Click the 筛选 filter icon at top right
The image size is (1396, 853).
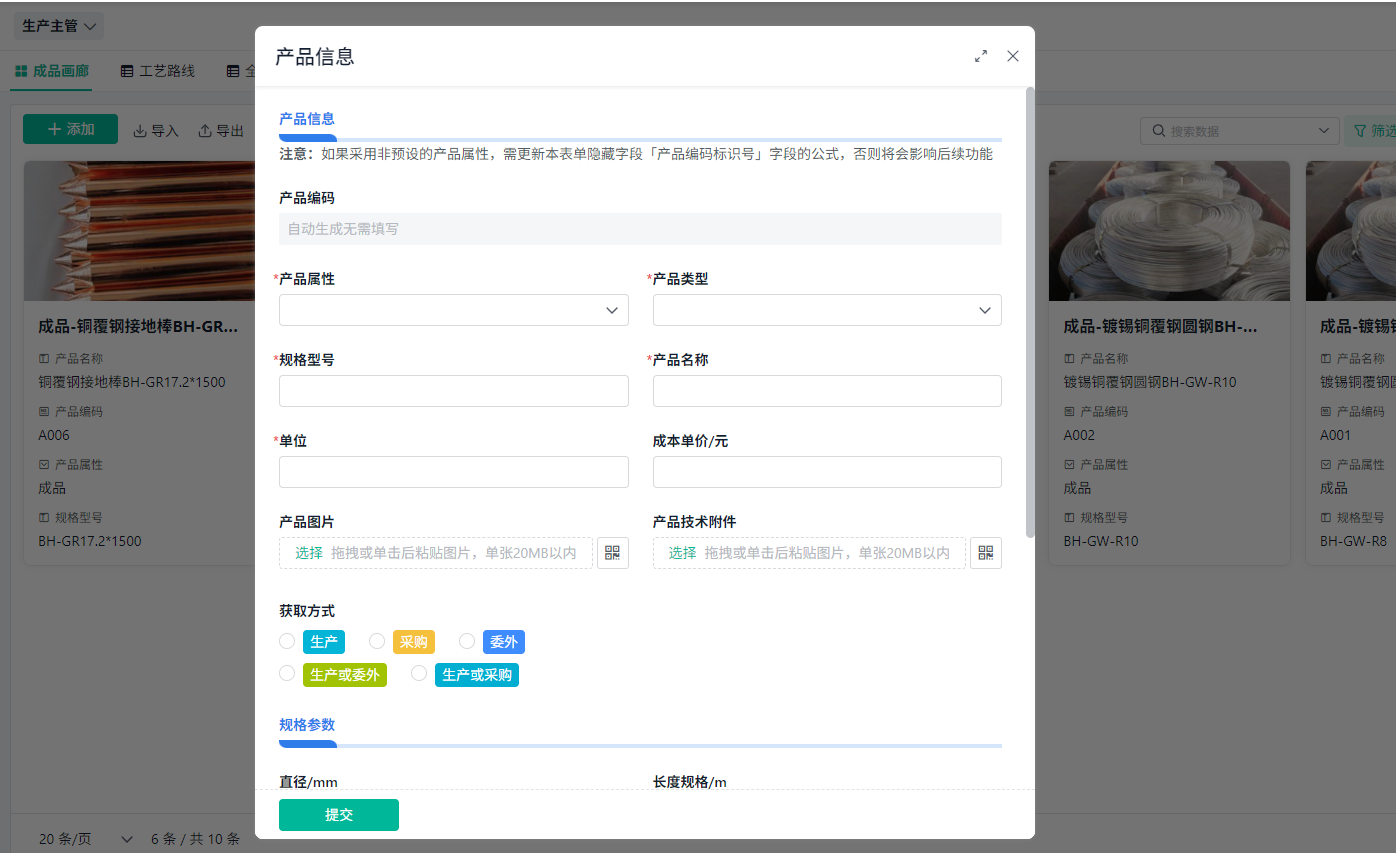pos(1360,130)
